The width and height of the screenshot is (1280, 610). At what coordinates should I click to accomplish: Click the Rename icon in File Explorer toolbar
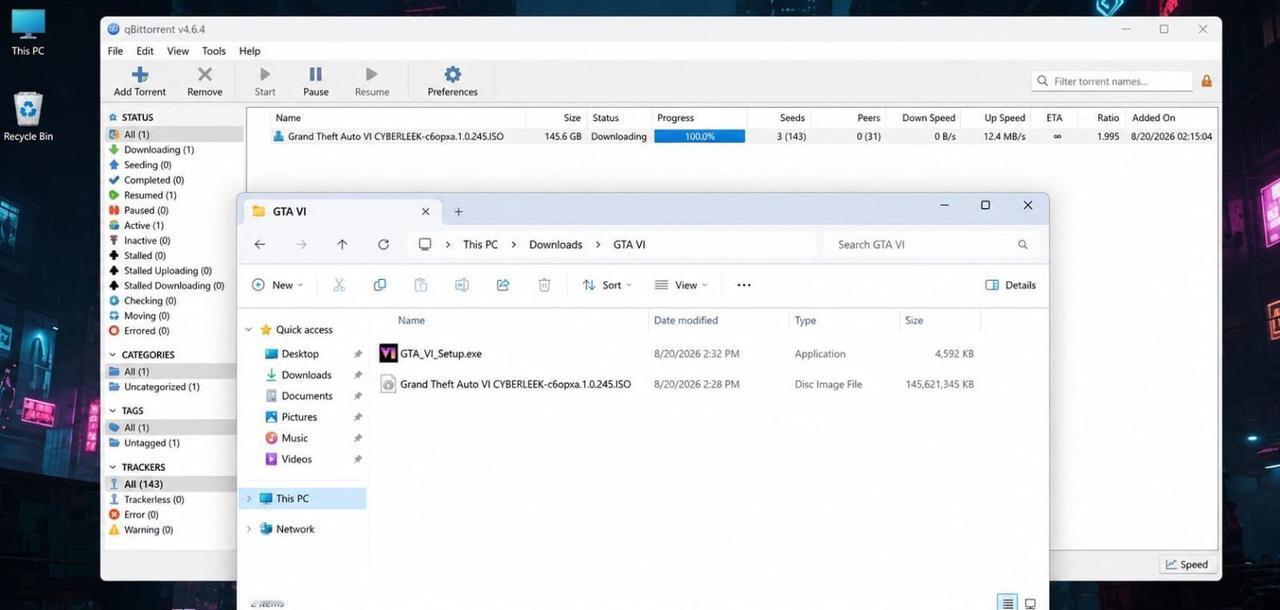[462, 285]
